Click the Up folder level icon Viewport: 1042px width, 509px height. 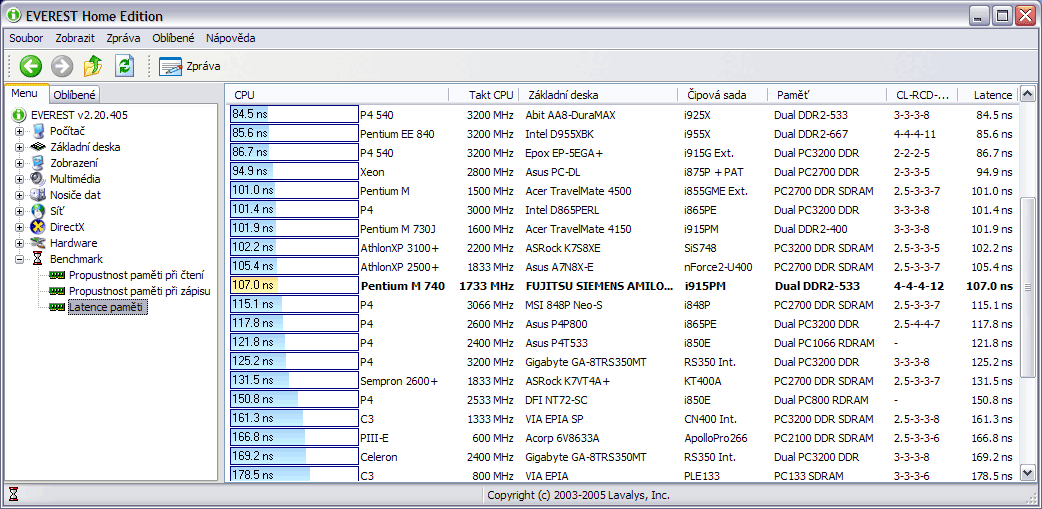pyautogui.click(x=93, y=66)
